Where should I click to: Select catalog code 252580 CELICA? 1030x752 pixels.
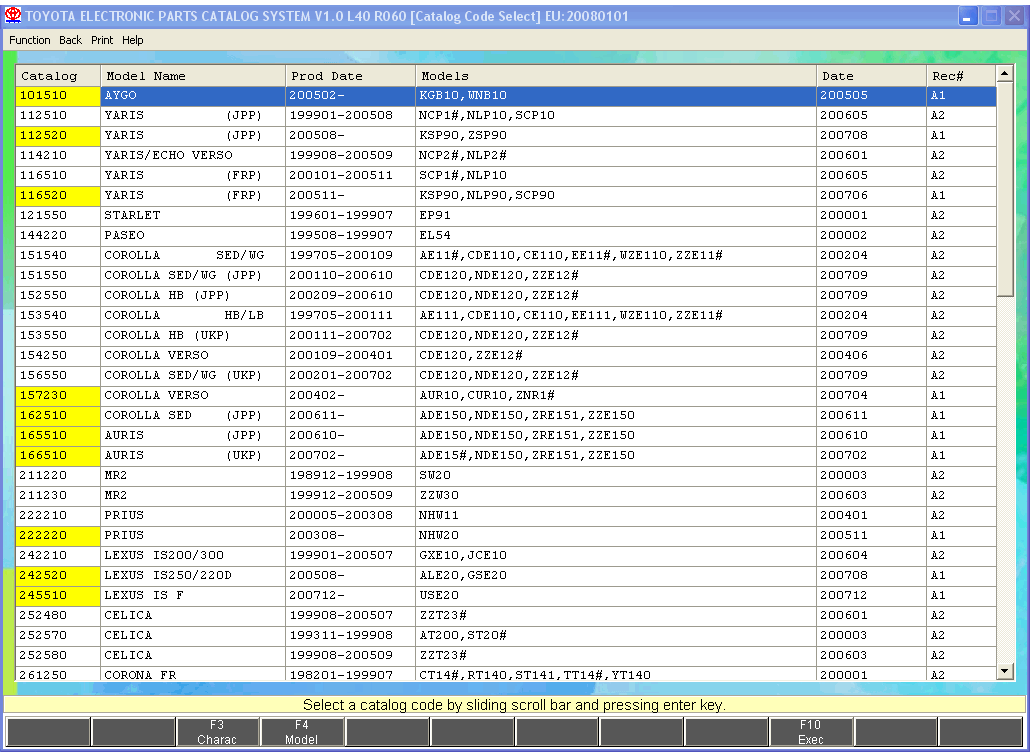pyautogui.click(x=506, y=655)
